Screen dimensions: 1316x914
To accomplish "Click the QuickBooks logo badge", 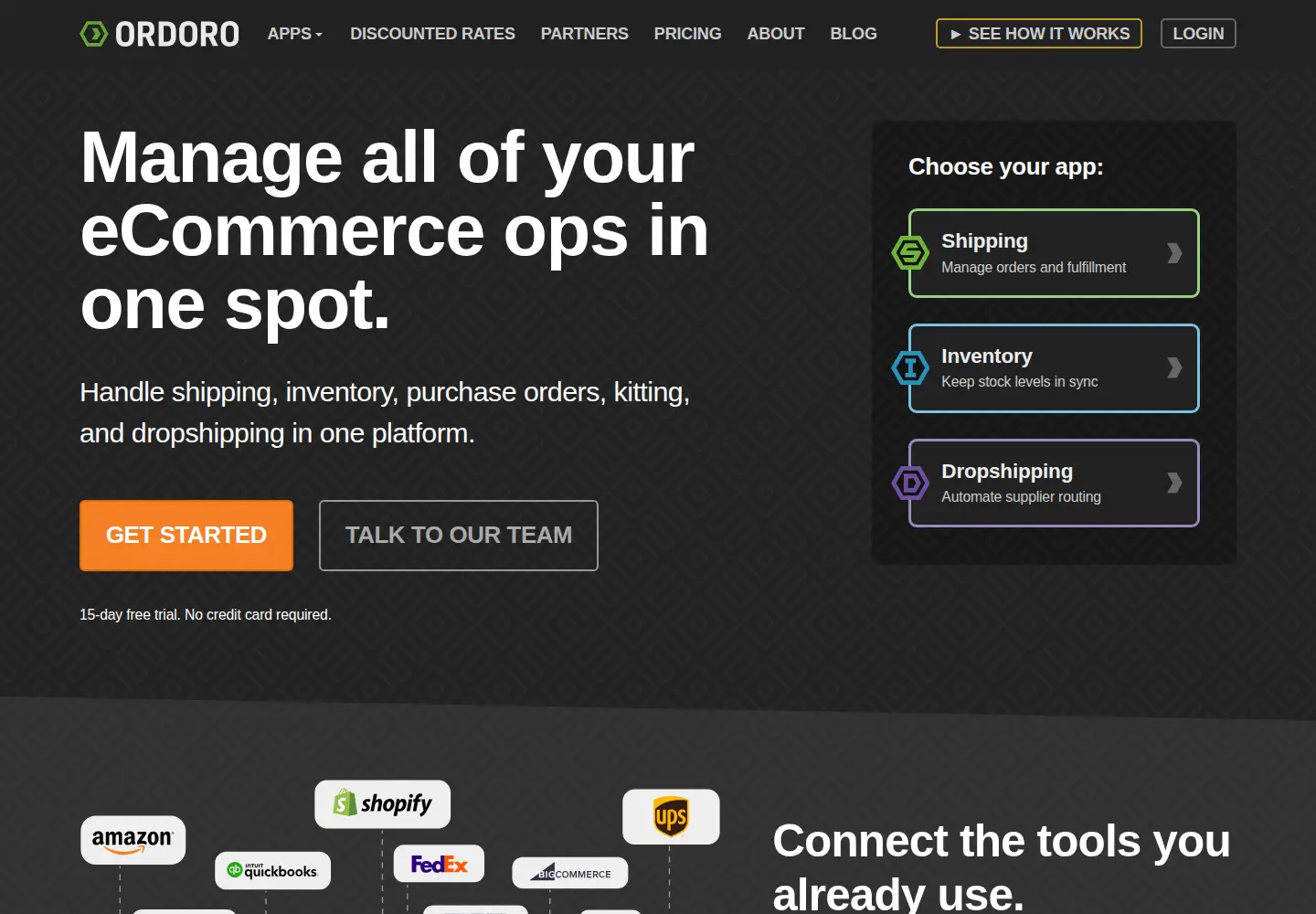I will pos(273,871).
